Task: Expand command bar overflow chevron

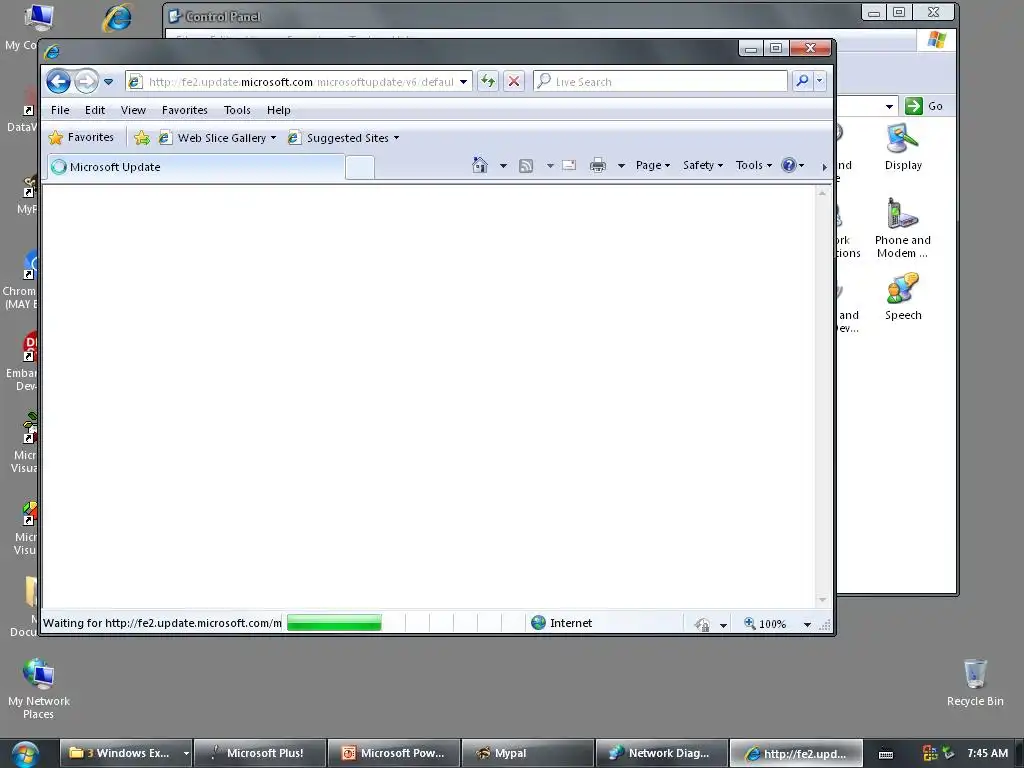Action: click(824, 167)
